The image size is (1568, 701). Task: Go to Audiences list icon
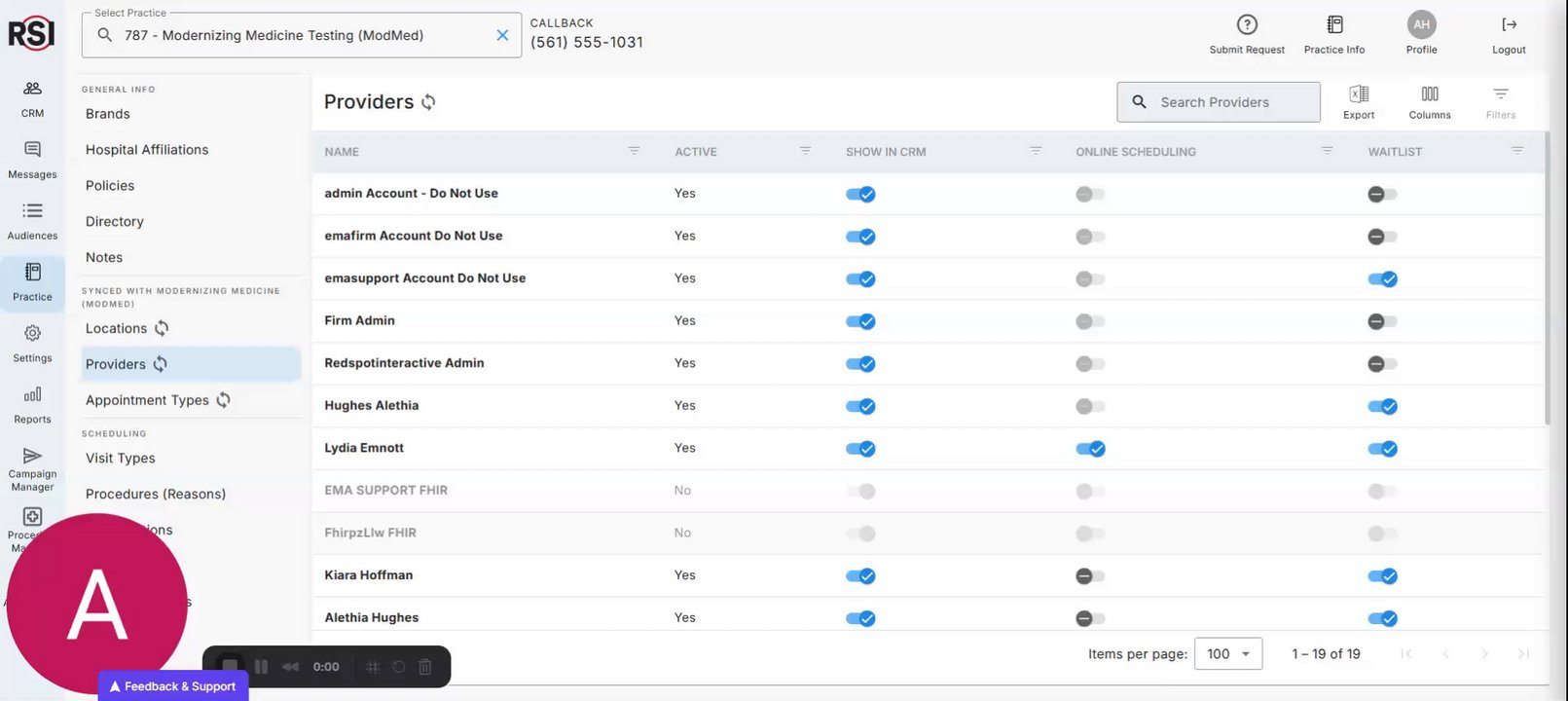pyautogui.click(x=32, y=211)
